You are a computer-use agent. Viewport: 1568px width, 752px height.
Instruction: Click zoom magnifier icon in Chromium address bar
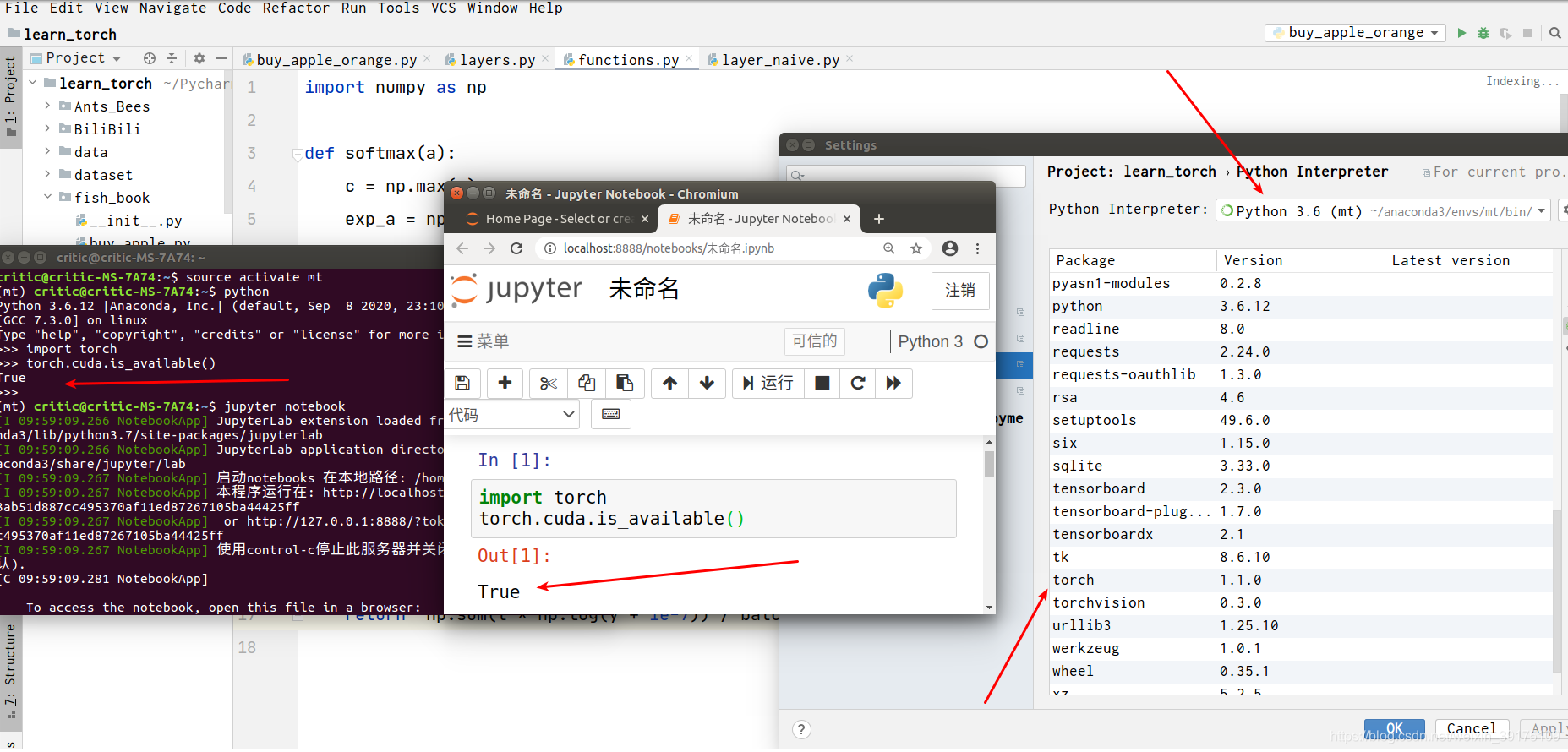[x=889, y=248]
